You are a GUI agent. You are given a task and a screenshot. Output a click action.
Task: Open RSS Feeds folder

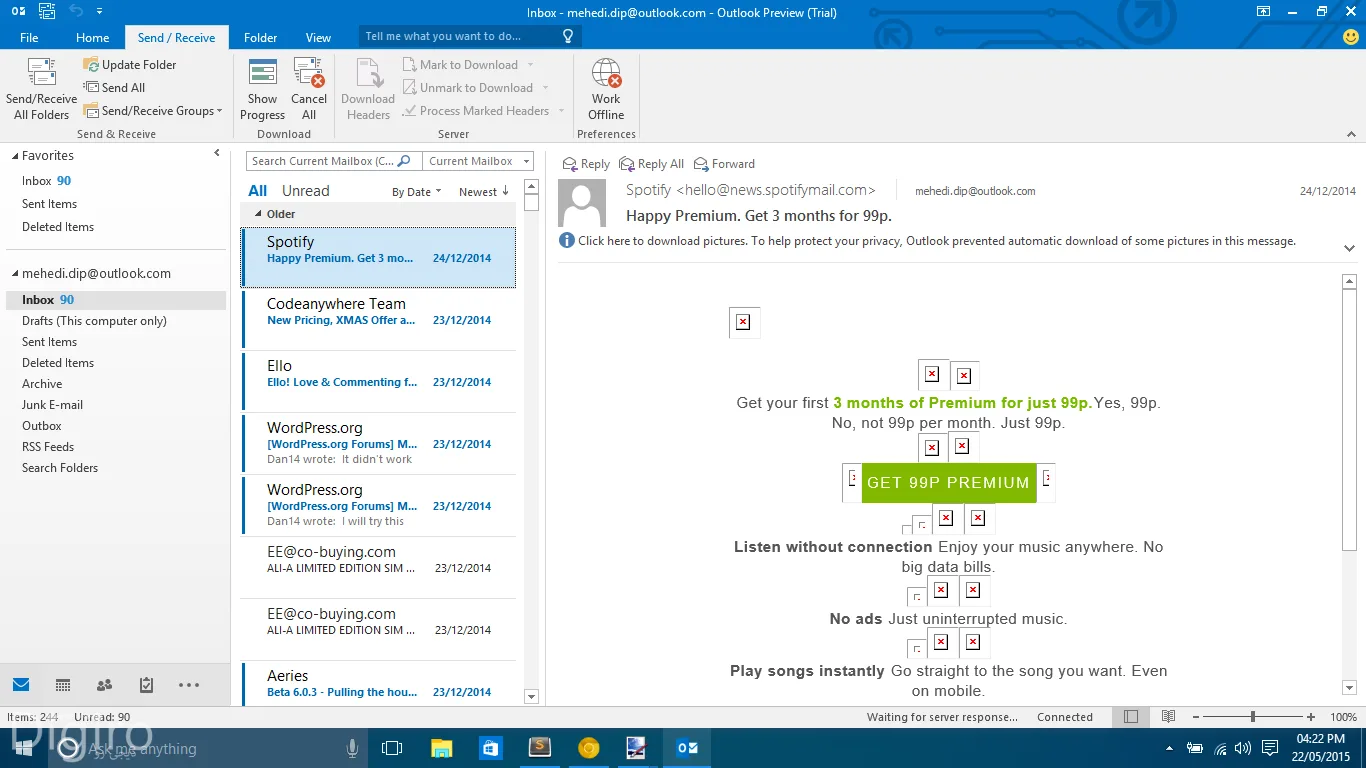[48, 447]
